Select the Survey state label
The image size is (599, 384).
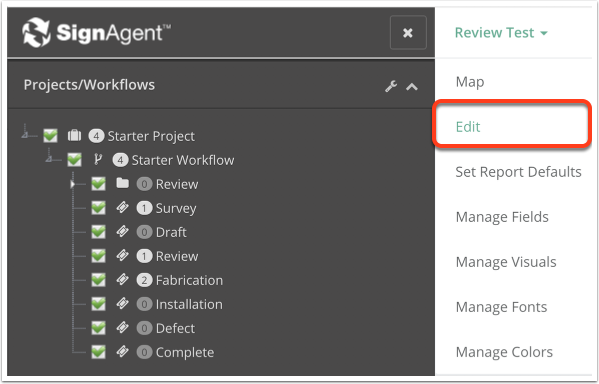tap(176, 209)
